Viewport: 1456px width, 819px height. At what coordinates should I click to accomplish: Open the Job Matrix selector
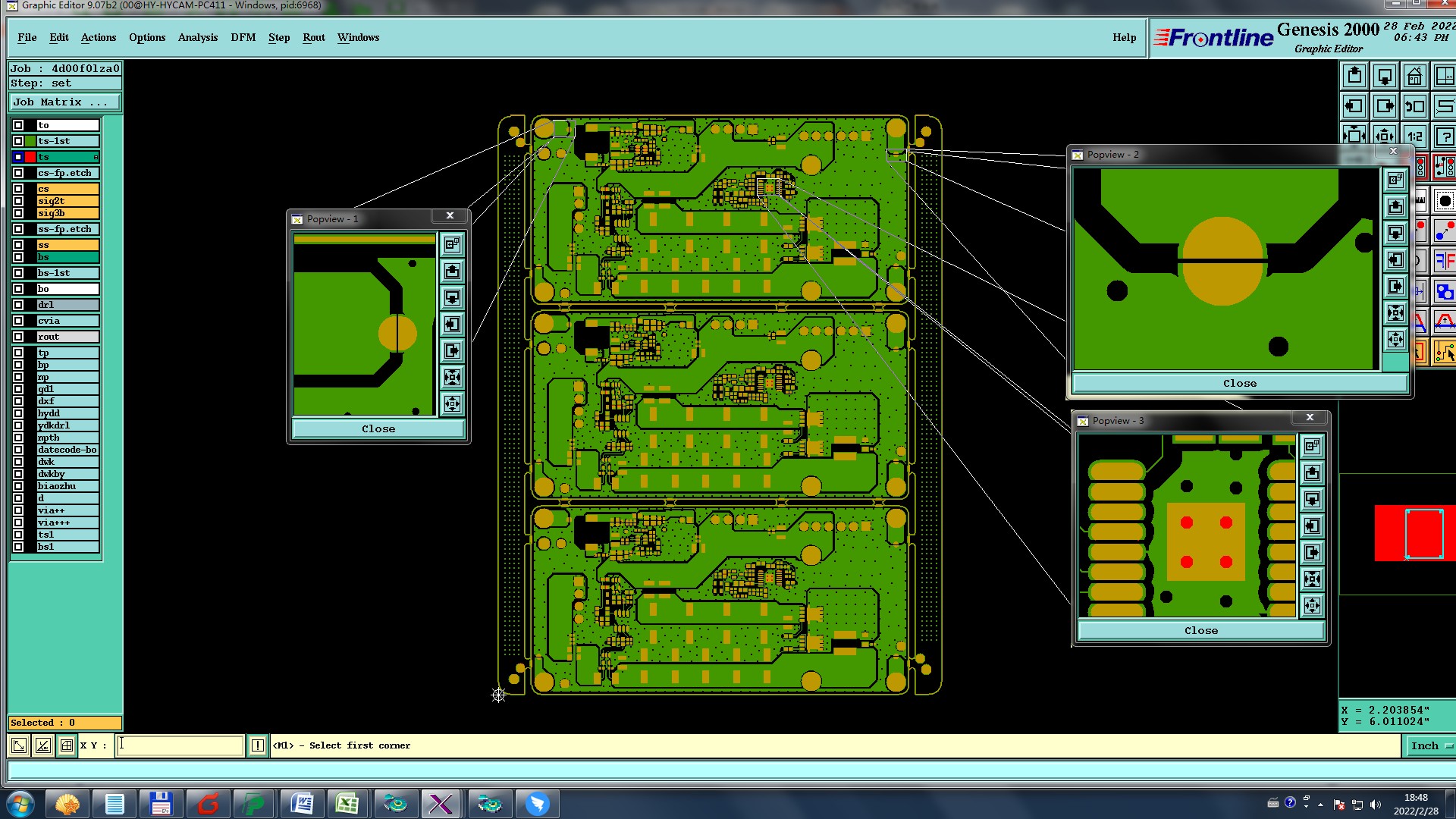click(65, 102)
